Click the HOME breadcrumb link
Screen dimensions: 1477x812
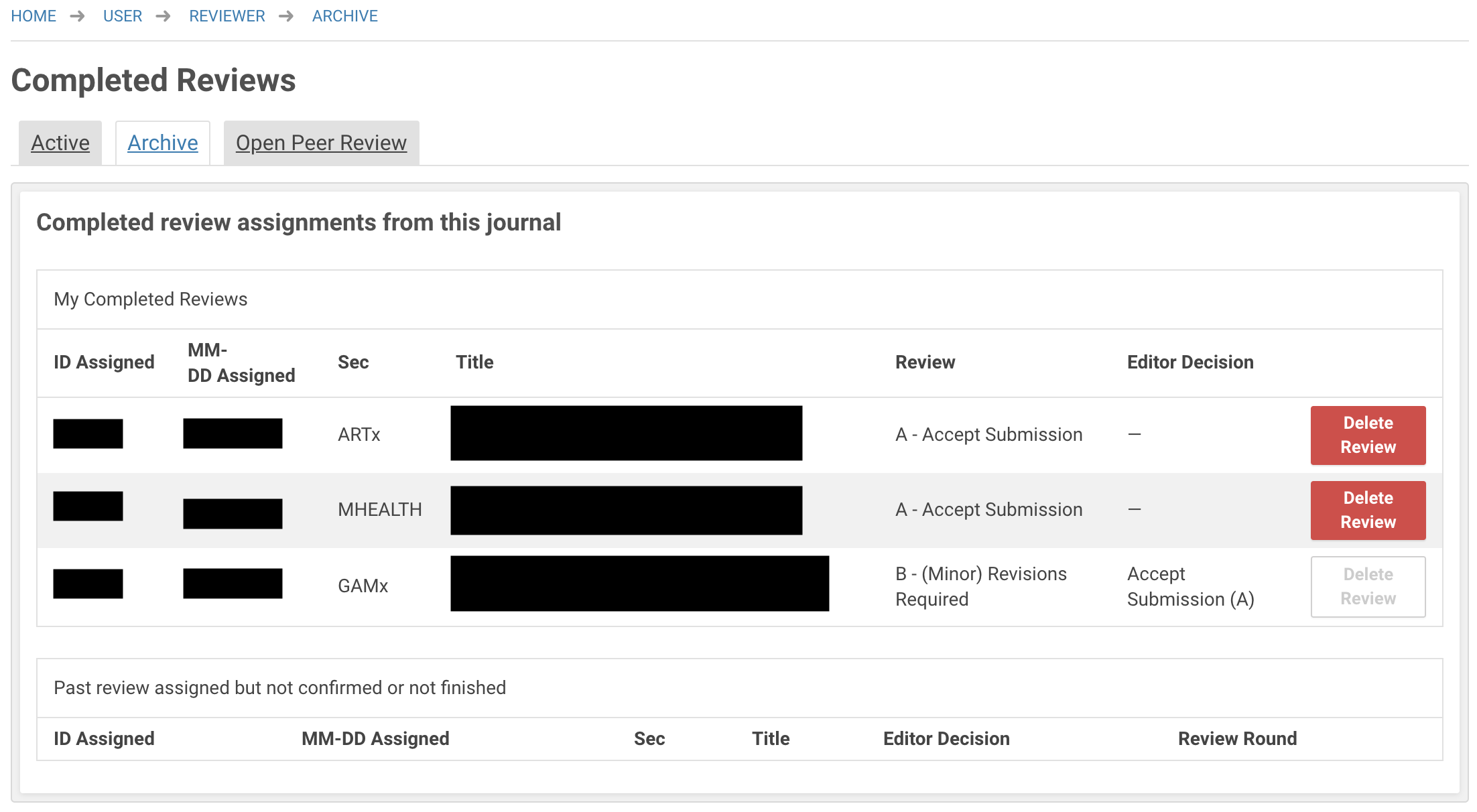[34, 16]
